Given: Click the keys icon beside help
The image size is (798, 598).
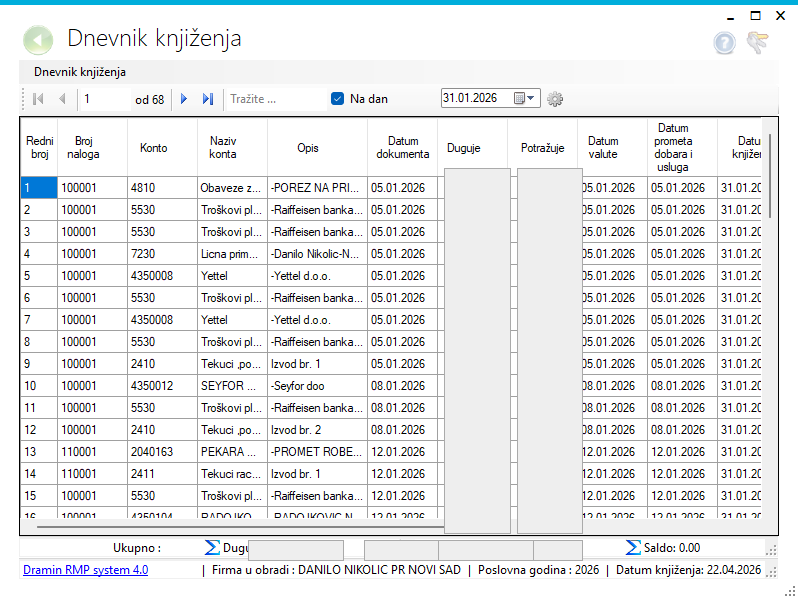Looking at the screenshot, I should tap(758, 42).
